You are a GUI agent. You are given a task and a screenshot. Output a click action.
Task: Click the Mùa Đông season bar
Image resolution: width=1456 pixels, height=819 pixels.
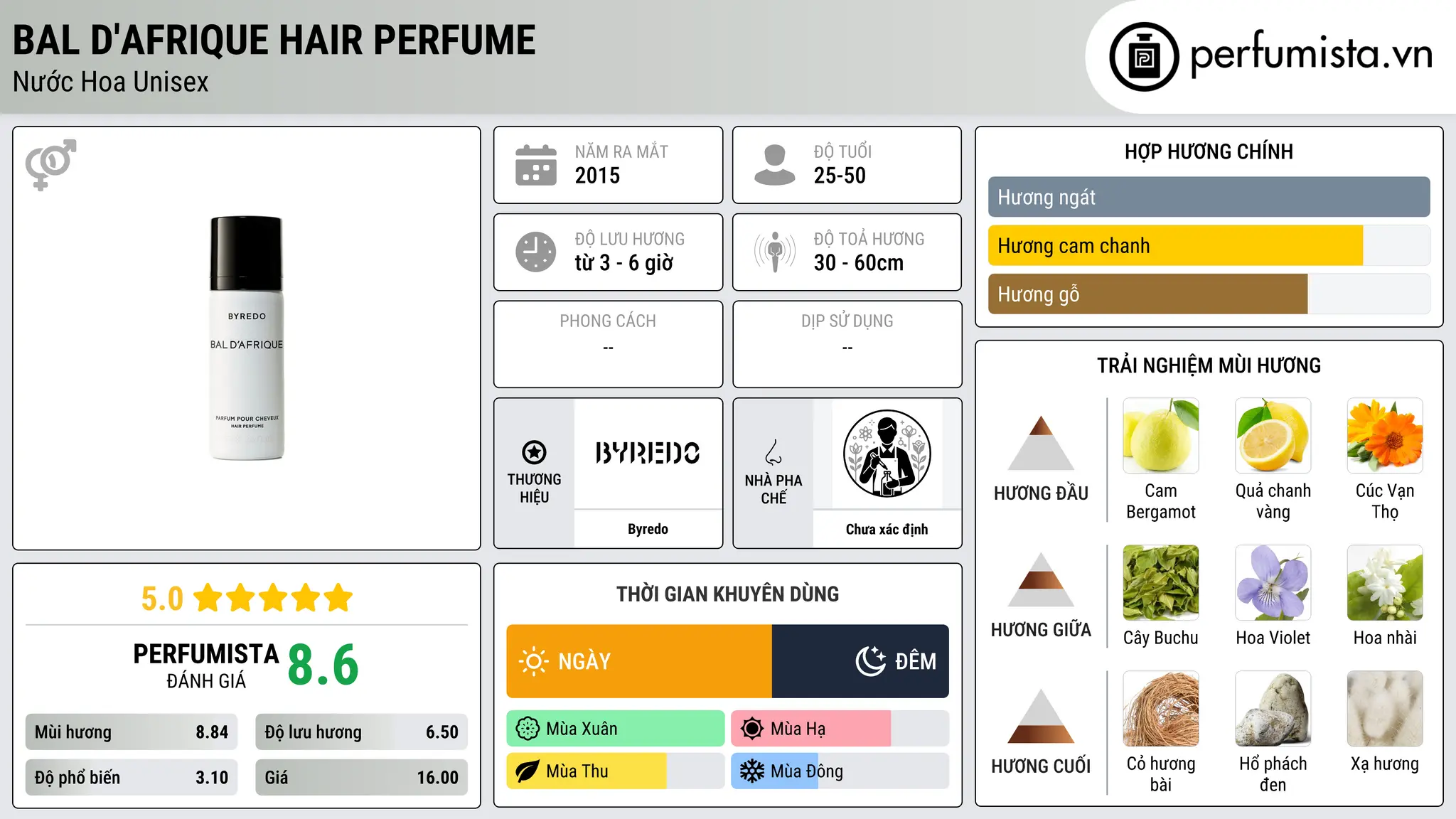[x=840, y=771]
